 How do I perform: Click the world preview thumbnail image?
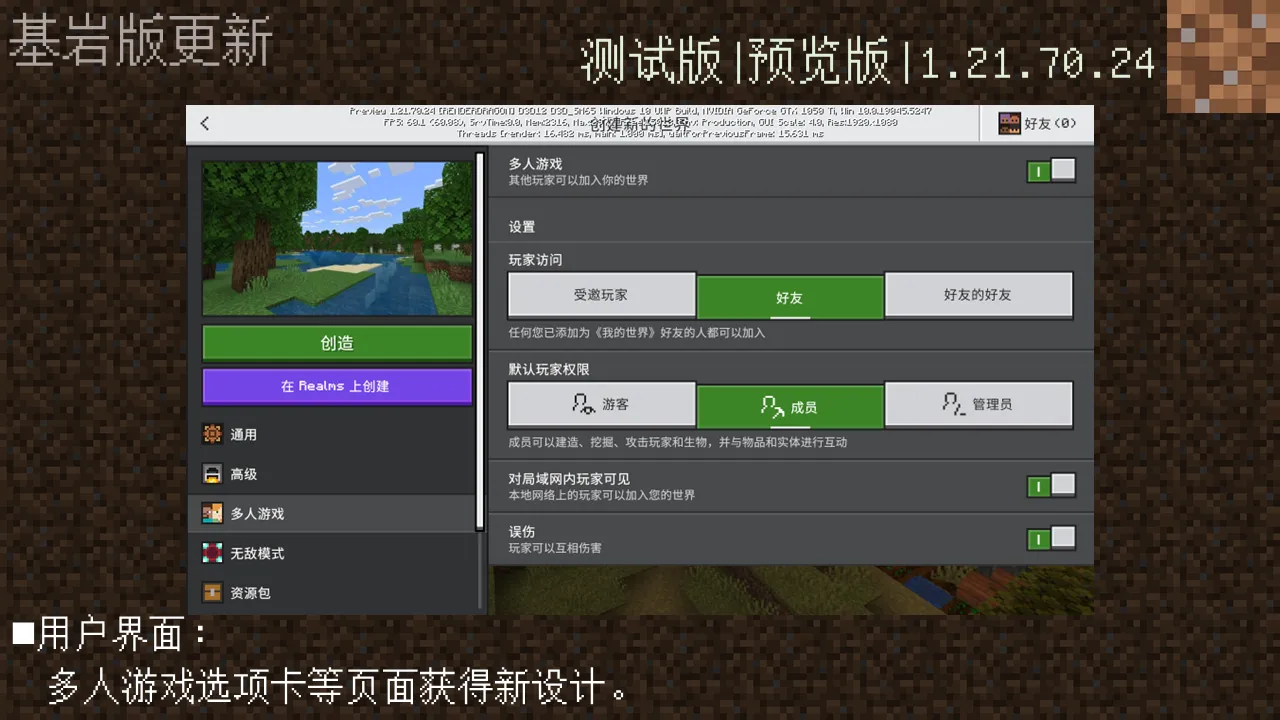pos(337,239)
